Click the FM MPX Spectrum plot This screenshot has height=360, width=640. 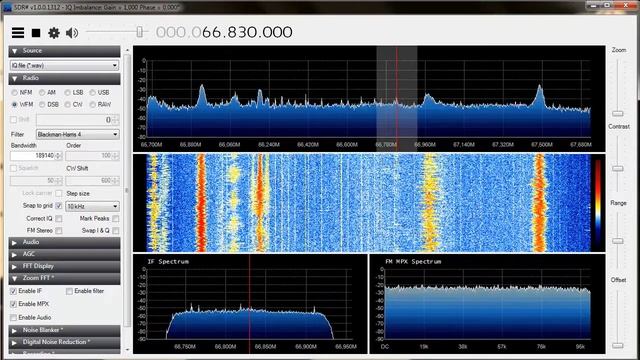point(487,304)
